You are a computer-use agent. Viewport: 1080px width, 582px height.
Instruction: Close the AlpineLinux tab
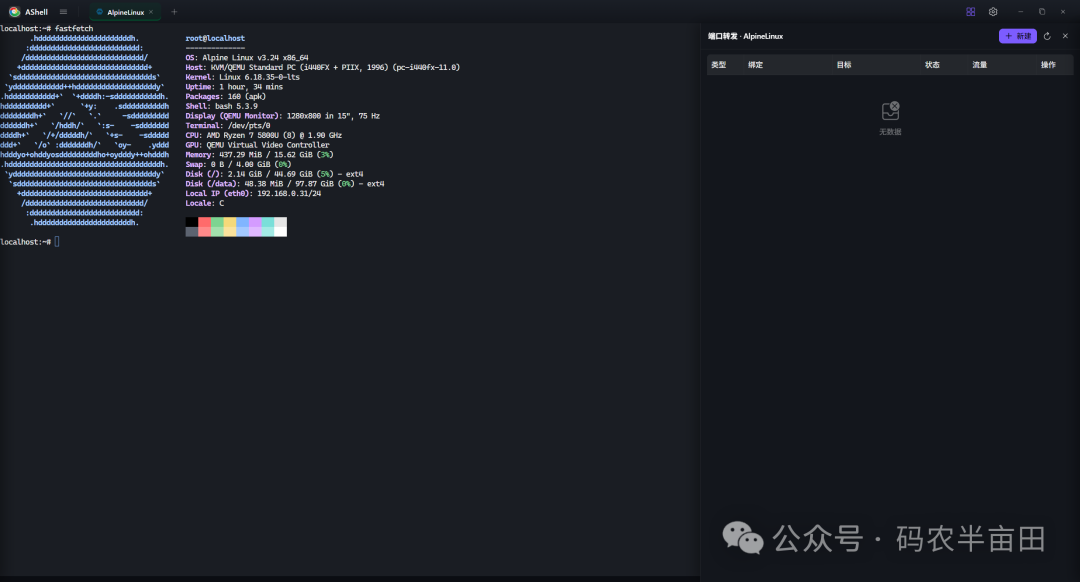pos(151,12)
